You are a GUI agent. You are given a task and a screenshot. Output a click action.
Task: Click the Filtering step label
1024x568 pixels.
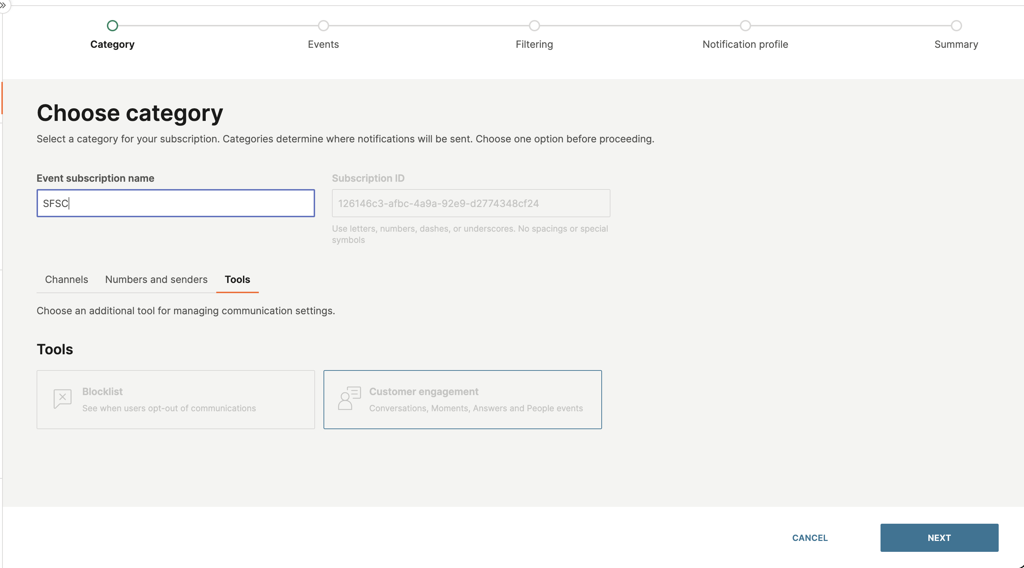[x=534, y=44]
